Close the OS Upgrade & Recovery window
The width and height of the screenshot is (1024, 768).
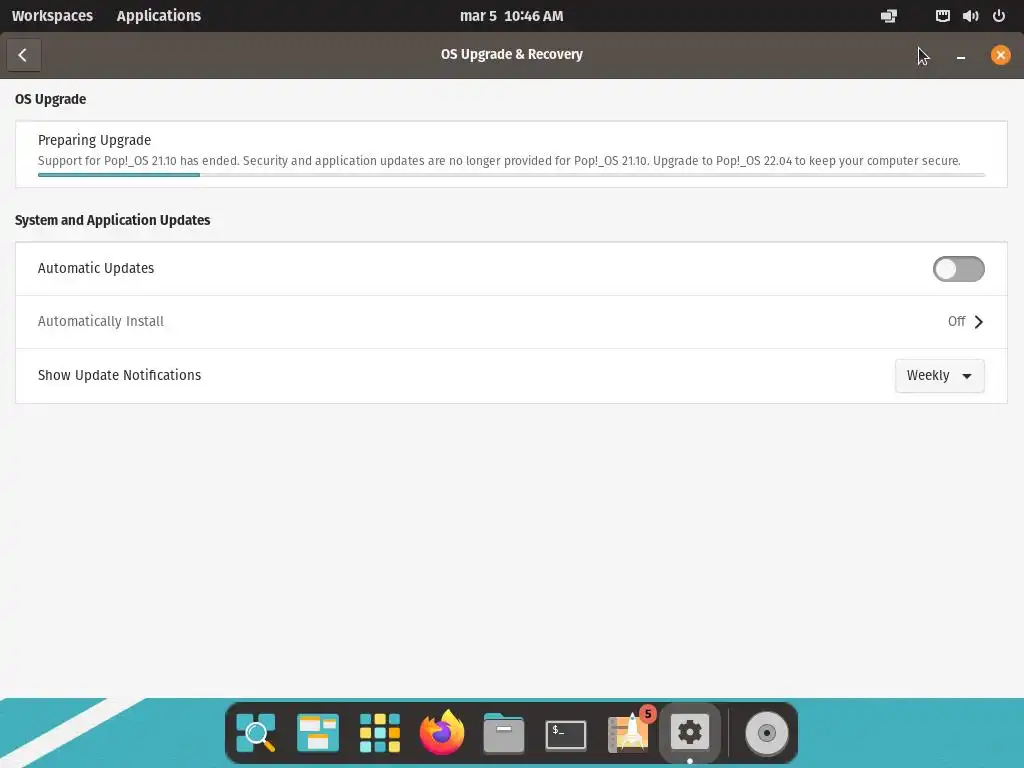coord(1000,55)
